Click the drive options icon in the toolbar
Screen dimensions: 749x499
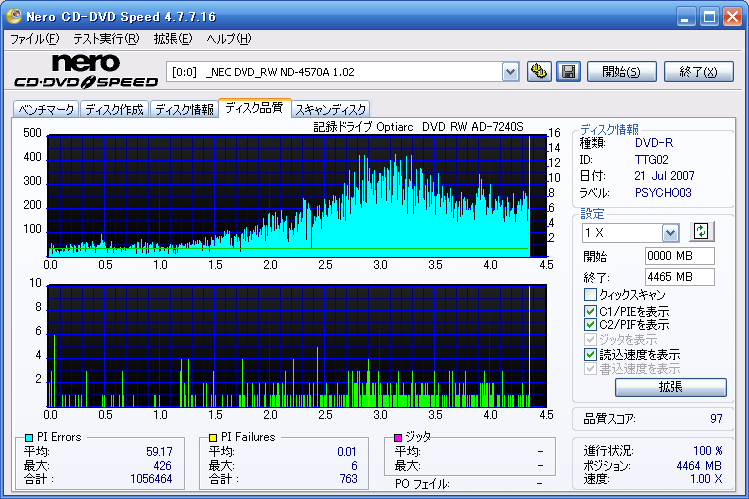pyautogui.click(x=539, y=72)
